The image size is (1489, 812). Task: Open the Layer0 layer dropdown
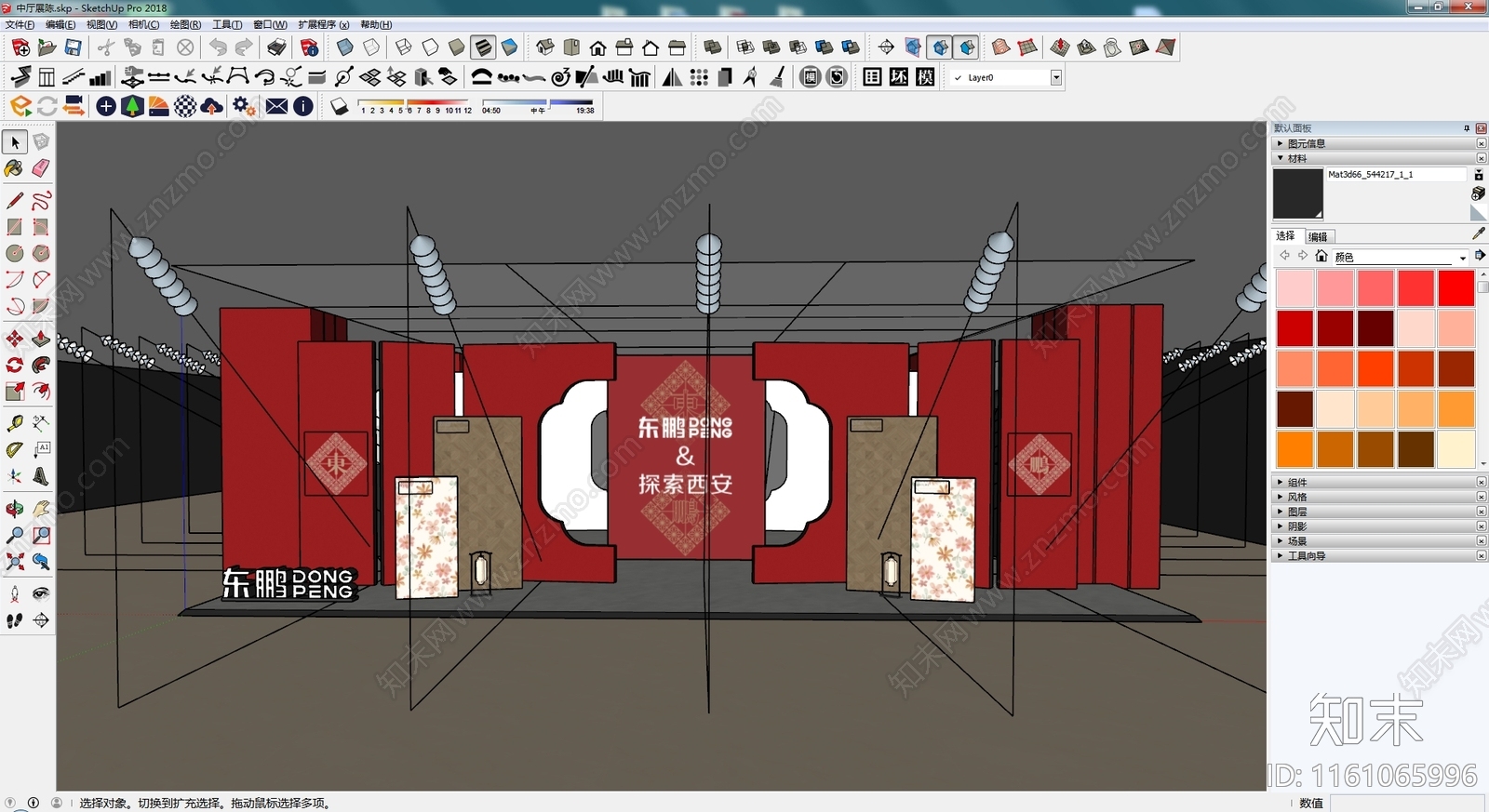point(1056,78)
